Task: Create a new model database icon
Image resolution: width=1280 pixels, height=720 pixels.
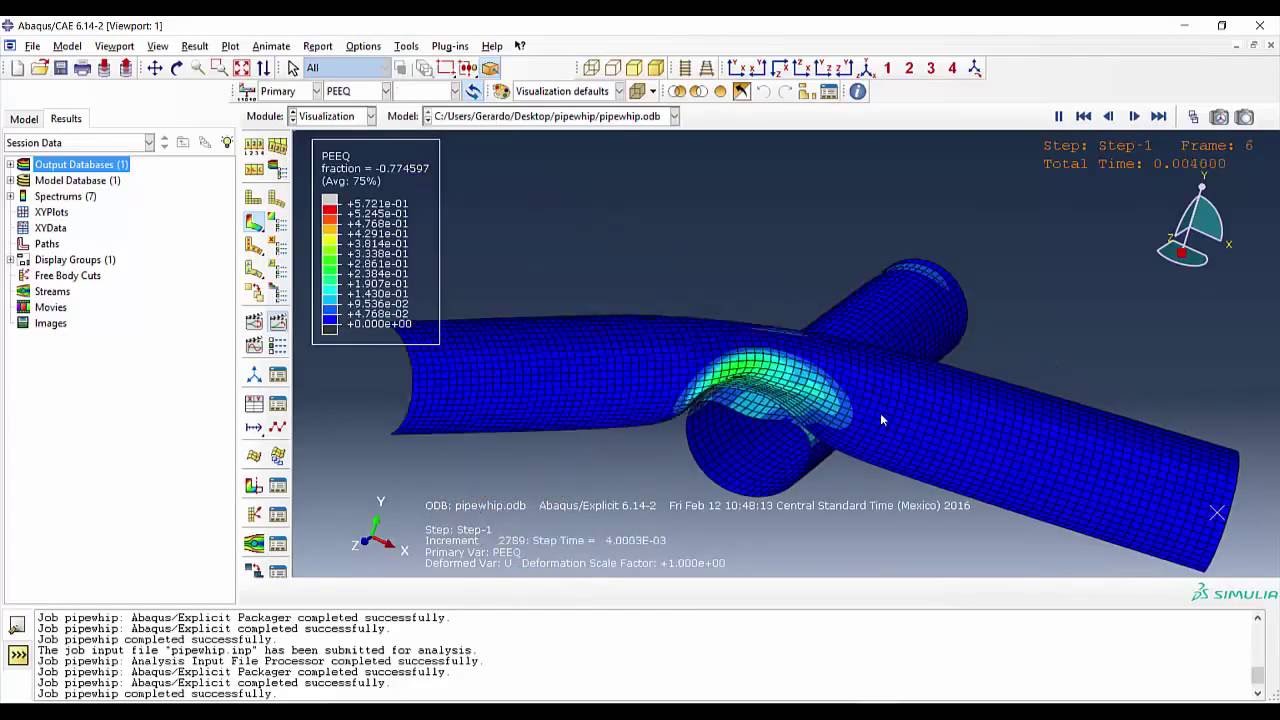Action: (x=17, y=68)
